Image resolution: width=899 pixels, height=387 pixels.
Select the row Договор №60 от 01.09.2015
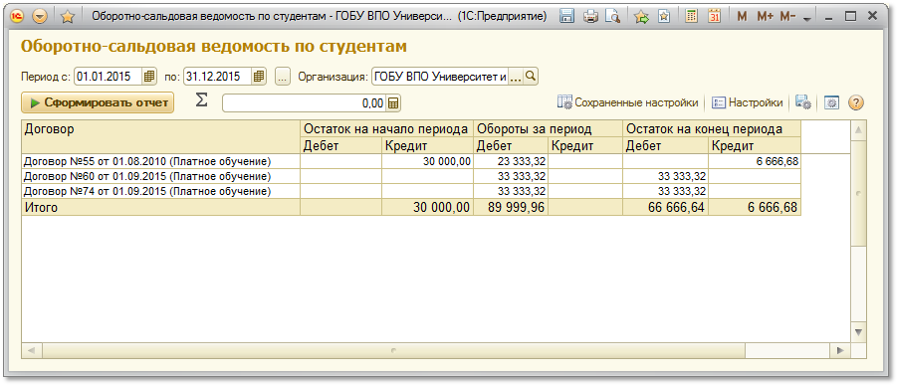click(161, 176)
